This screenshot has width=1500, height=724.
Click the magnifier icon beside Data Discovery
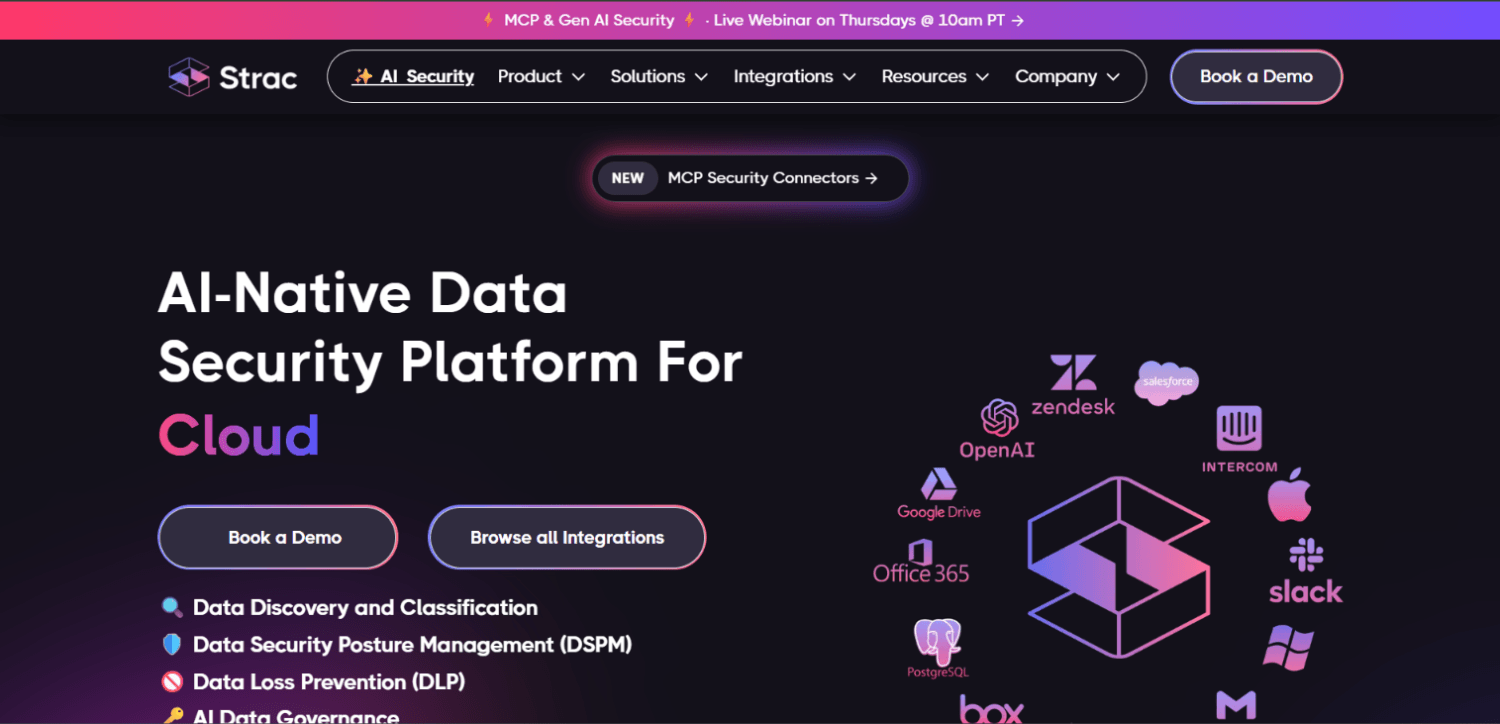coord(172,607)
